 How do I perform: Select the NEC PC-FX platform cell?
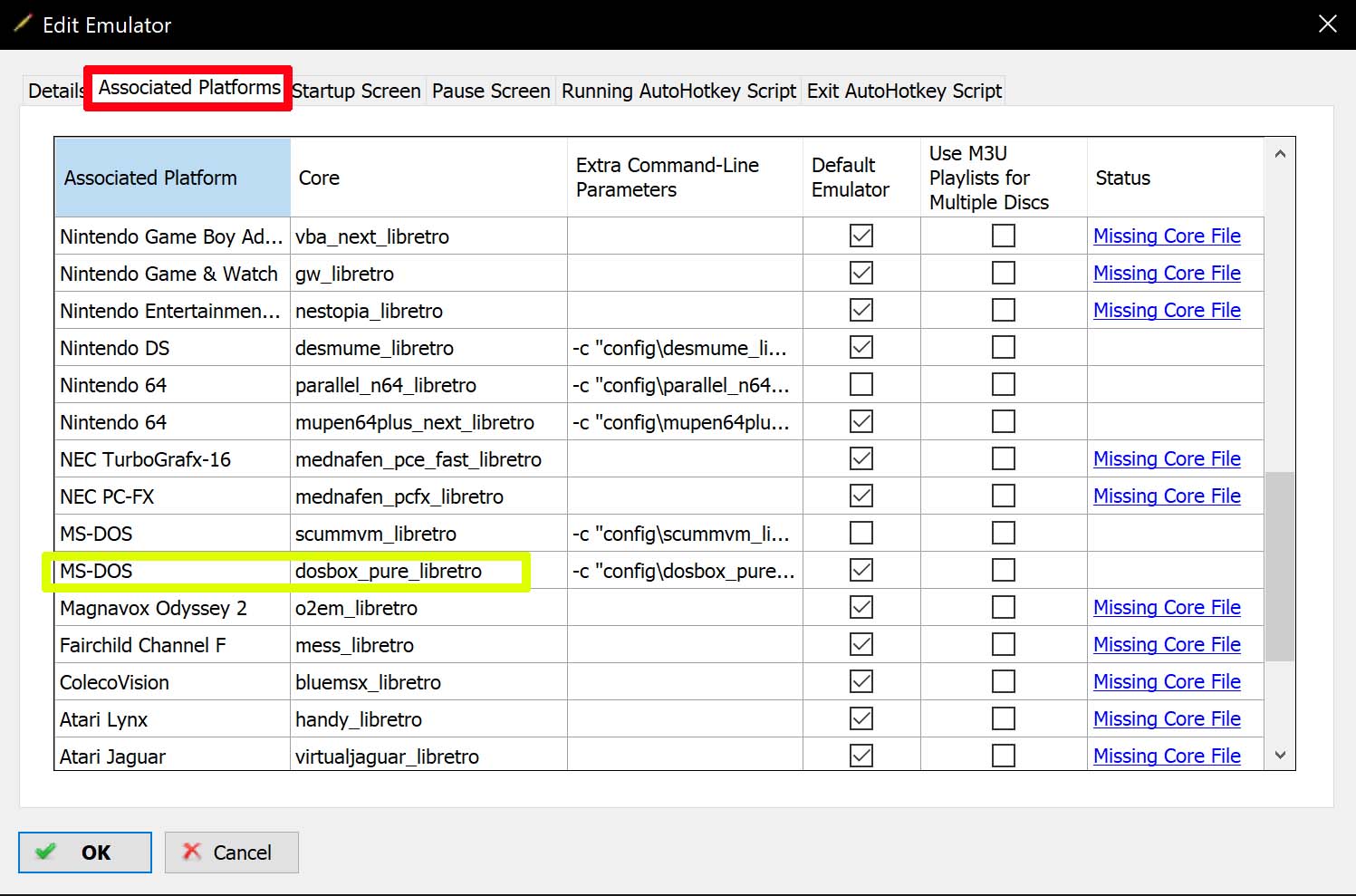pos(172,496)
